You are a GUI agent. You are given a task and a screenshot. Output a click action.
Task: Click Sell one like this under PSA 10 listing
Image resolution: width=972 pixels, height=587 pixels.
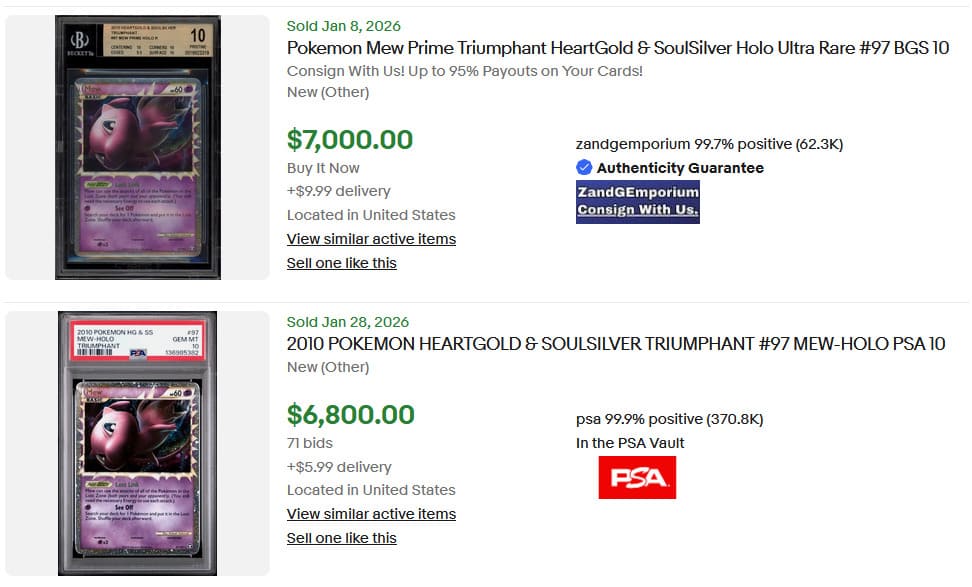[x=341, y=538]
